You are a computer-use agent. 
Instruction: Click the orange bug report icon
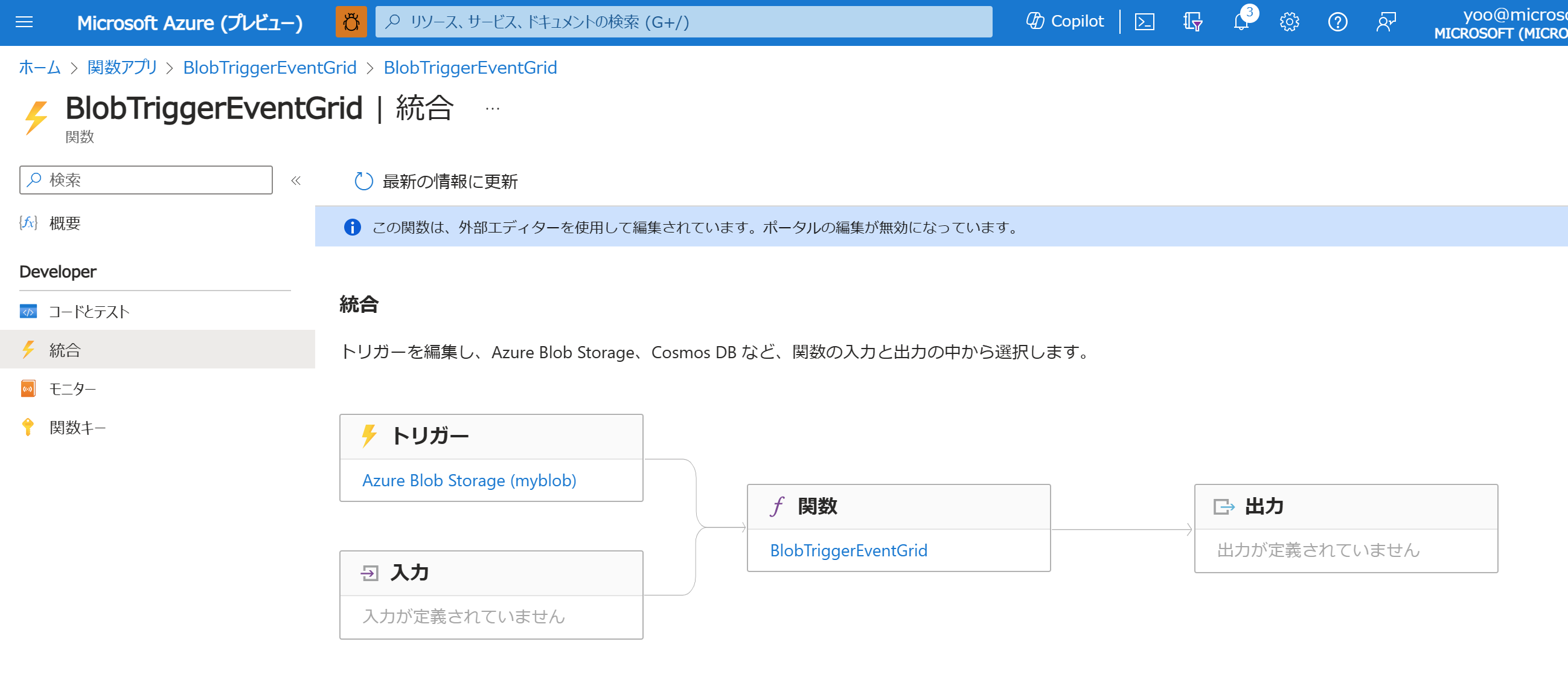pyautogui.click(x=352, y=22)
